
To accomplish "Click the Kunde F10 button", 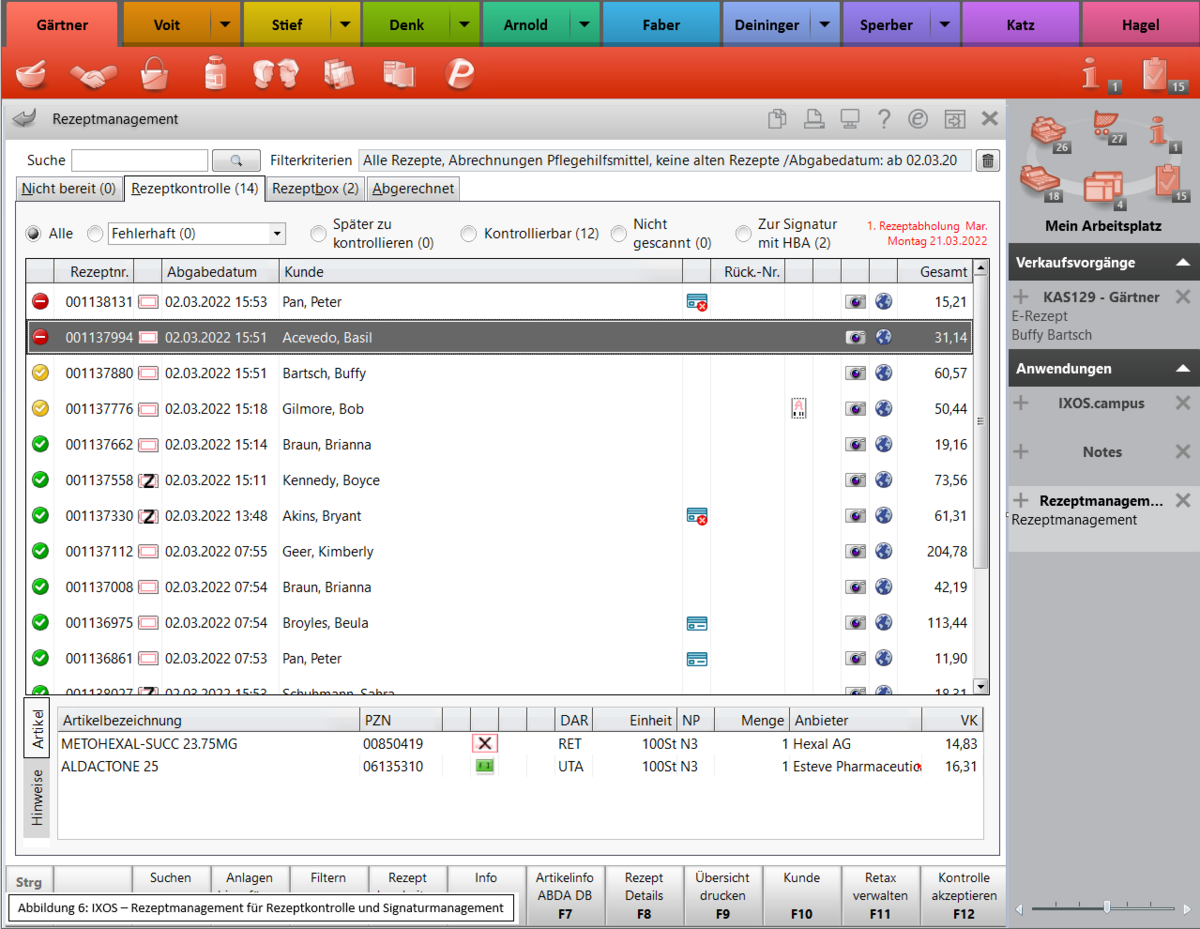I will click(x=802, y=895).
